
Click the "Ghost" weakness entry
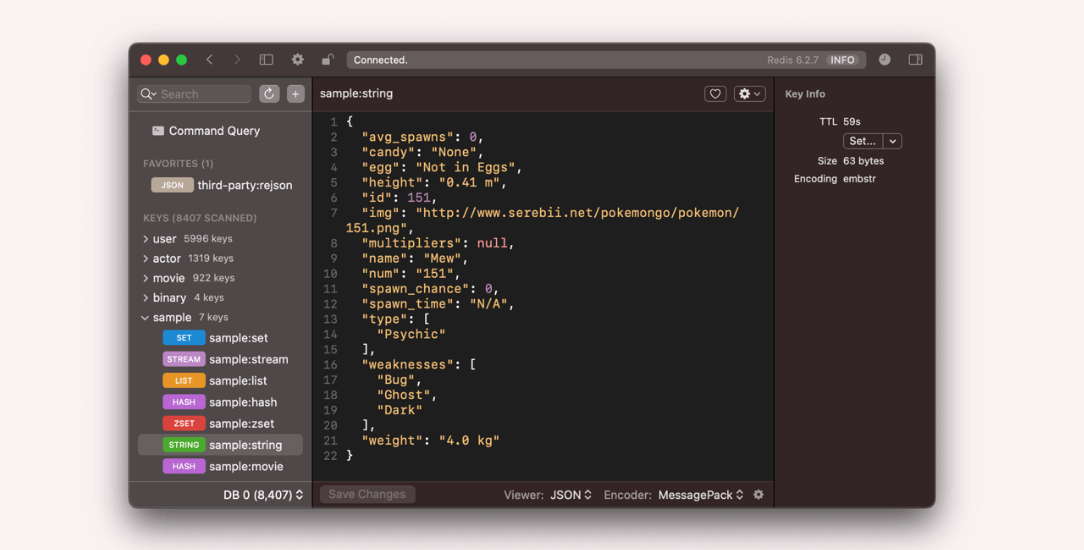coord(407,395)
